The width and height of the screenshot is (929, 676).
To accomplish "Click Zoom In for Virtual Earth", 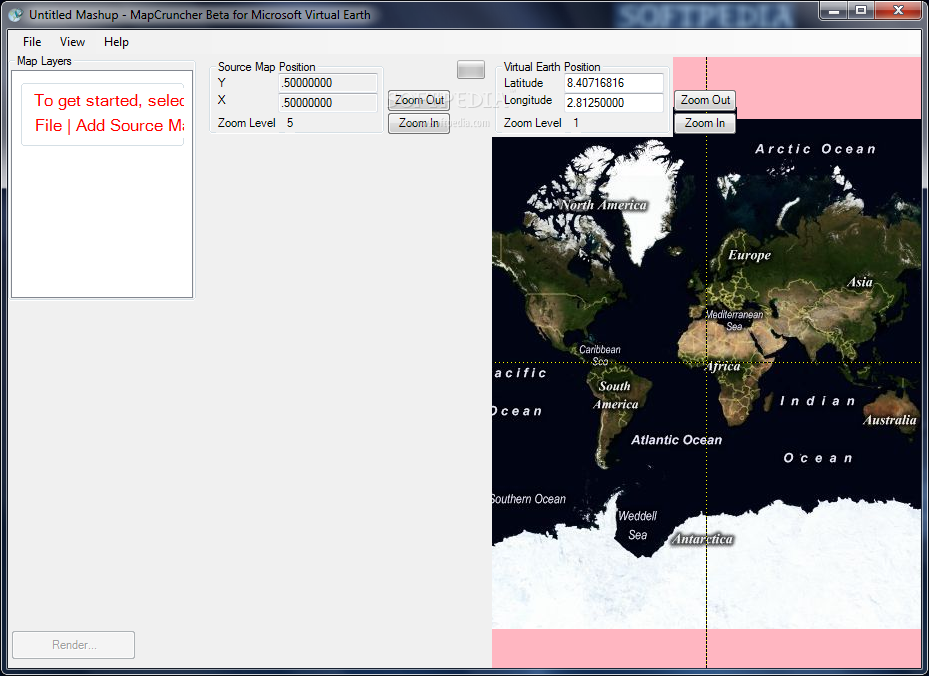I will tap(705, 123).
